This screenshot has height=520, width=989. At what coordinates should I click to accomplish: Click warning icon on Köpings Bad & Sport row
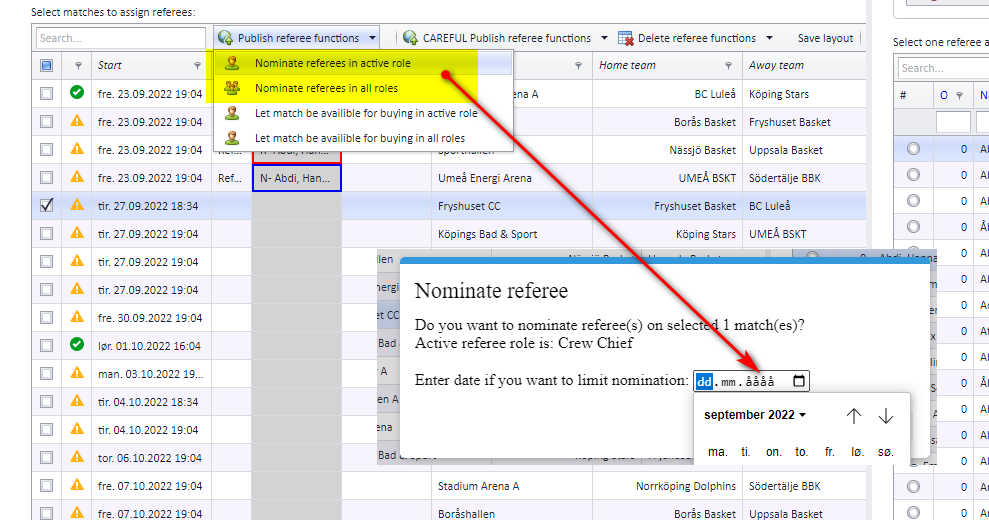pos(77,233)
